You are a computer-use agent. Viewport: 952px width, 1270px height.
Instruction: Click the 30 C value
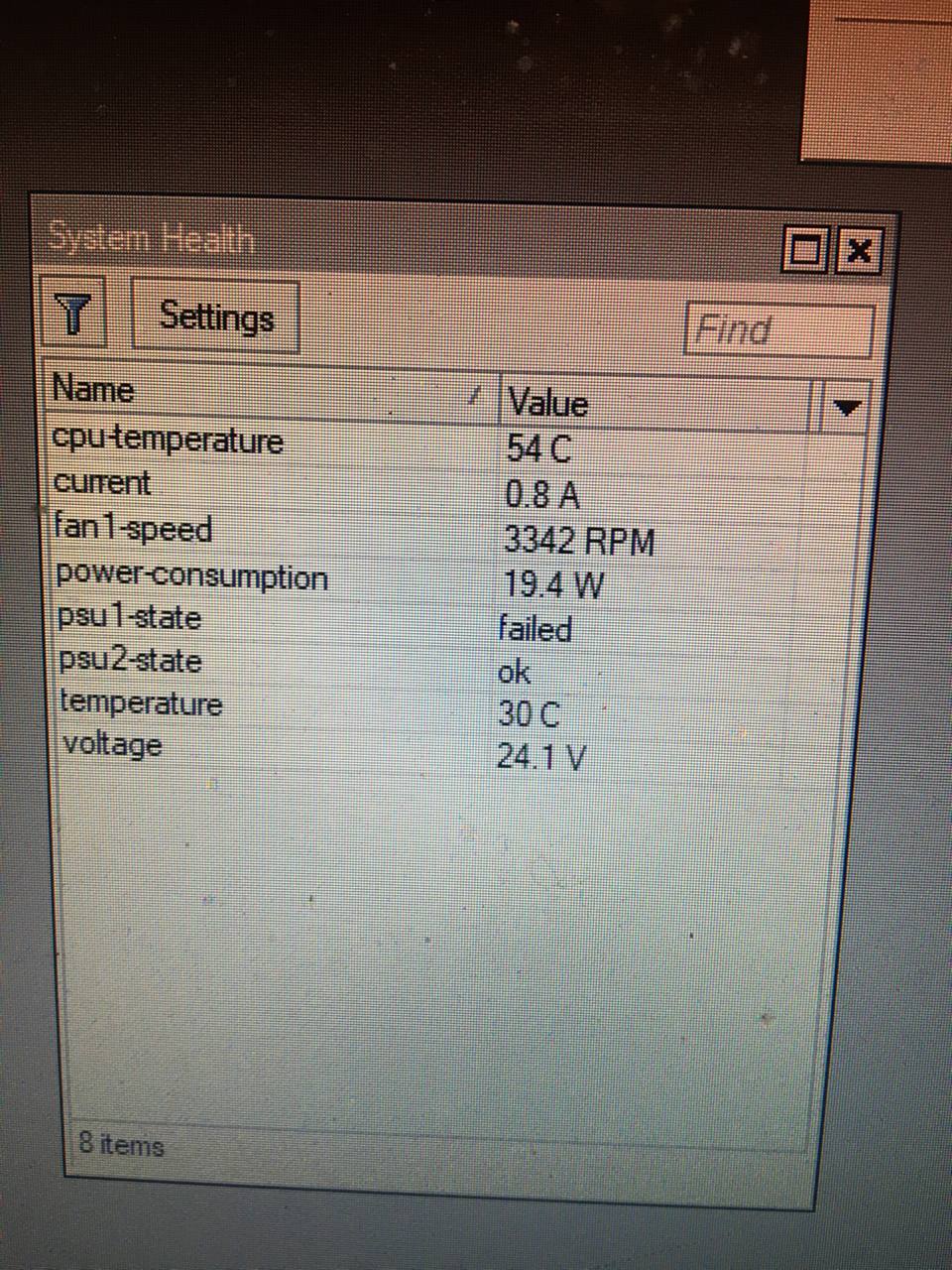click(x=529, y=714)
